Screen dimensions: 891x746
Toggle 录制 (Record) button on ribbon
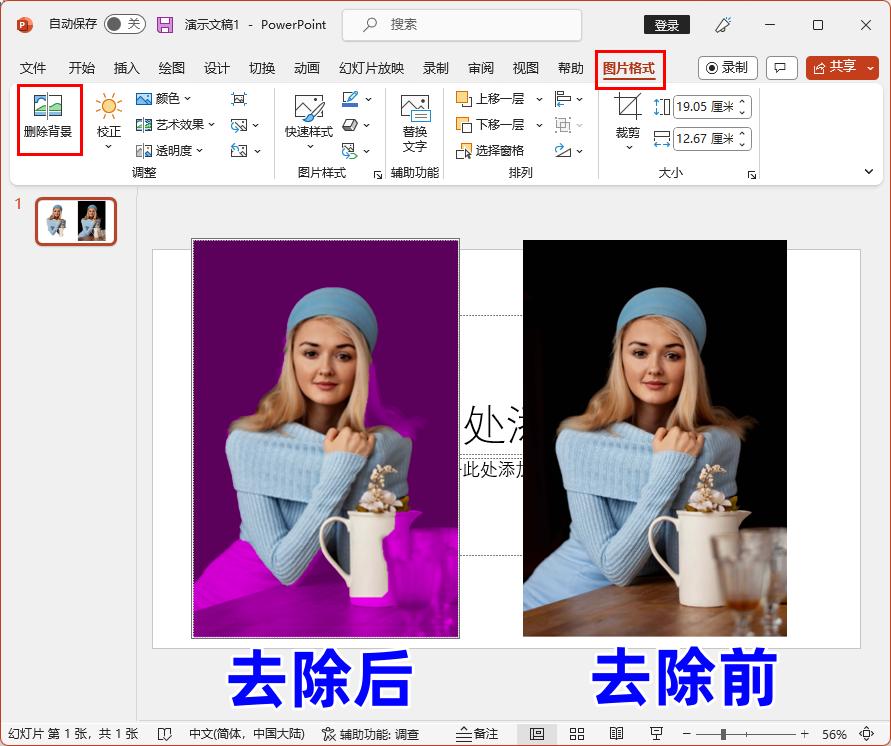727,67
